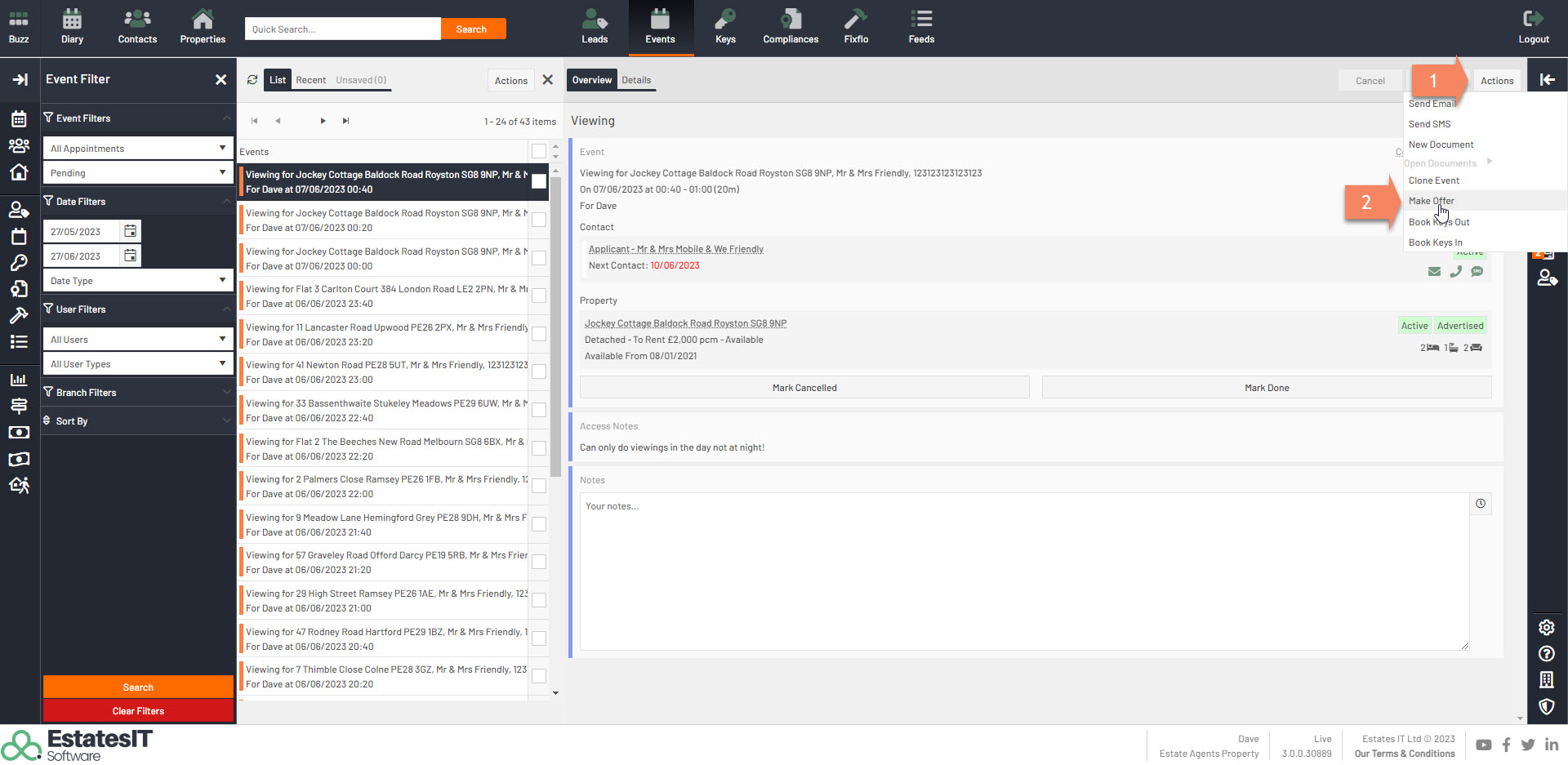Image resolution: width=1568 pixels, height=765 pixels.
Task: Open the All Appointments dropdown
Action: (x=137, y=149)
